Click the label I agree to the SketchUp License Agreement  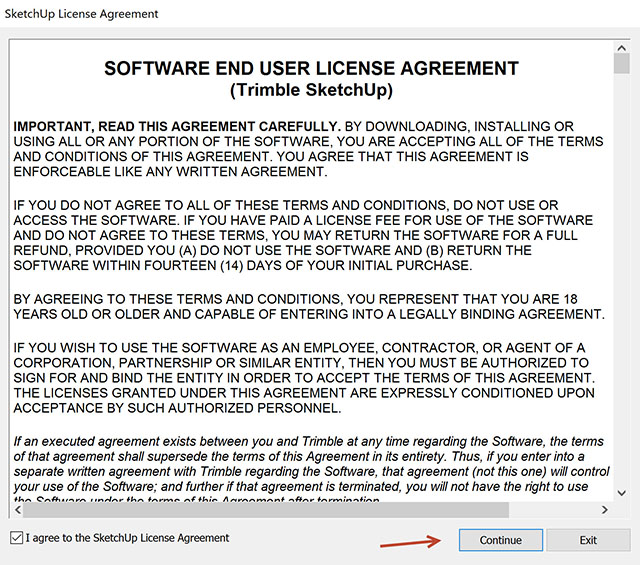coord(127,538)
